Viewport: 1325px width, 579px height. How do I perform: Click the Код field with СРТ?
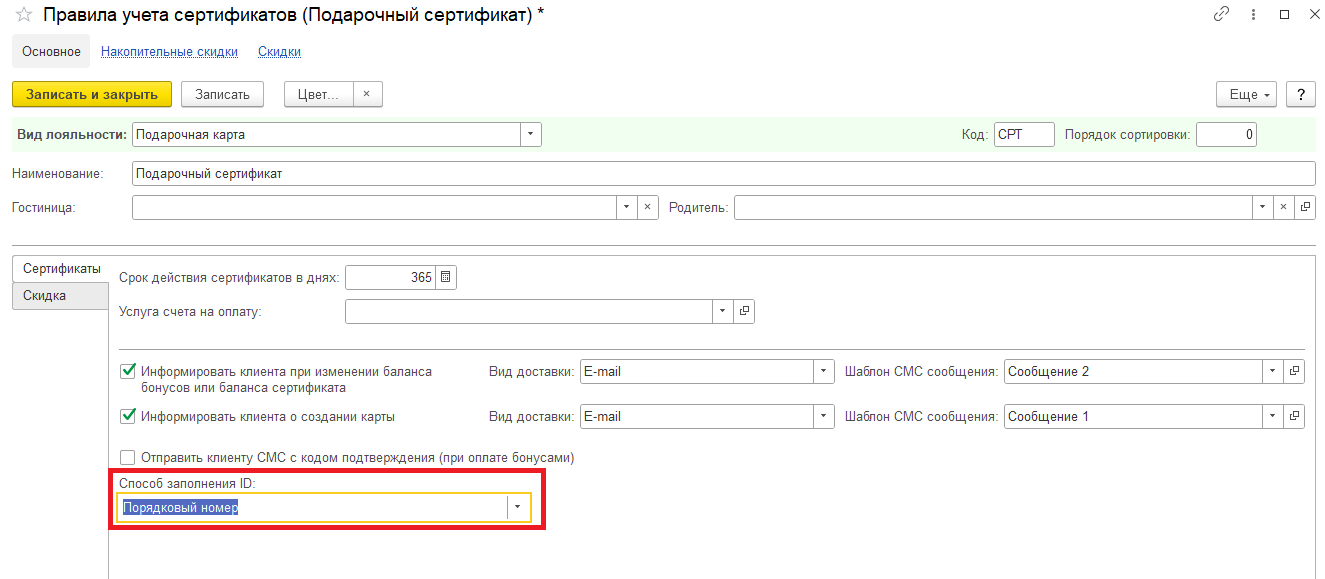point(1024,134)
